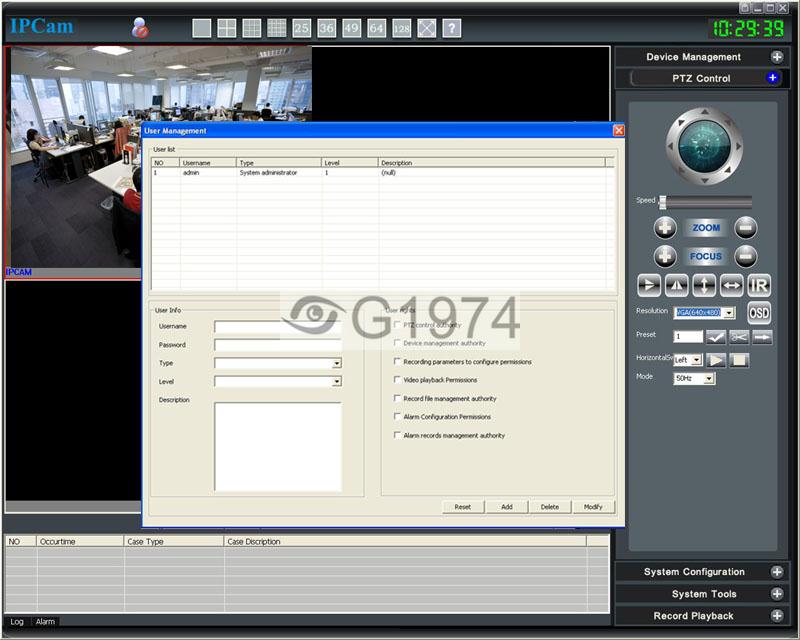This screenshot has height=640, width=800.
Task: Collapse the PTZ Control panel
Action: pos(773,78)
